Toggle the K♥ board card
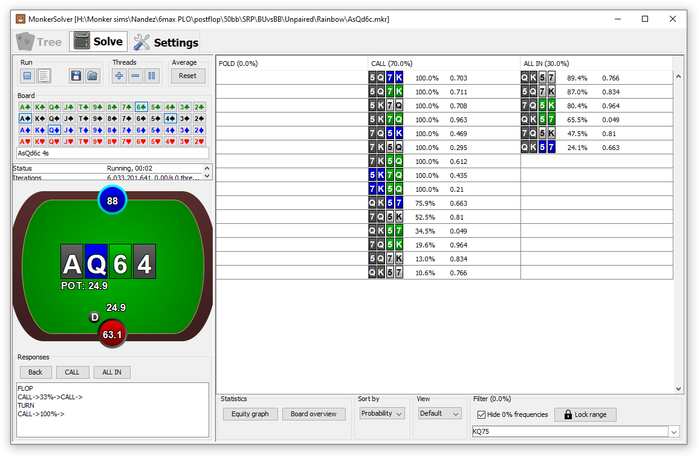Image resolution: width=700 pixels, height=458 pixels. coord(40,142)
